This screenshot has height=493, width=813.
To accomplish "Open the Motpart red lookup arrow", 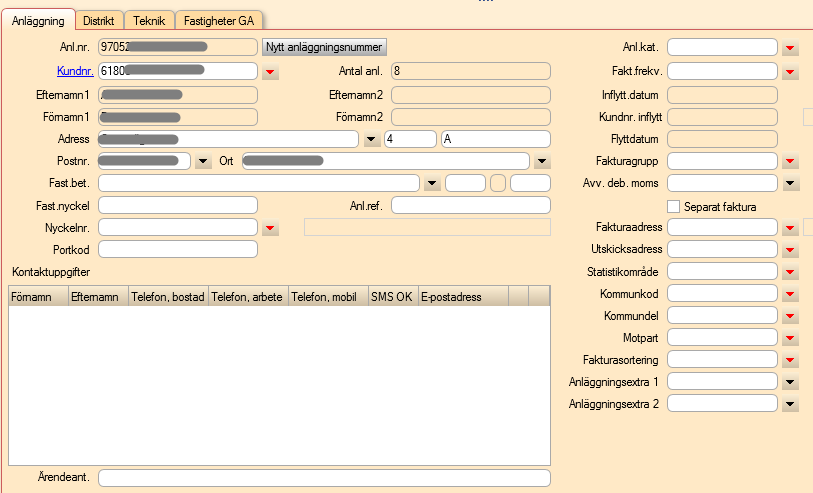I will [x=790, y=339].
